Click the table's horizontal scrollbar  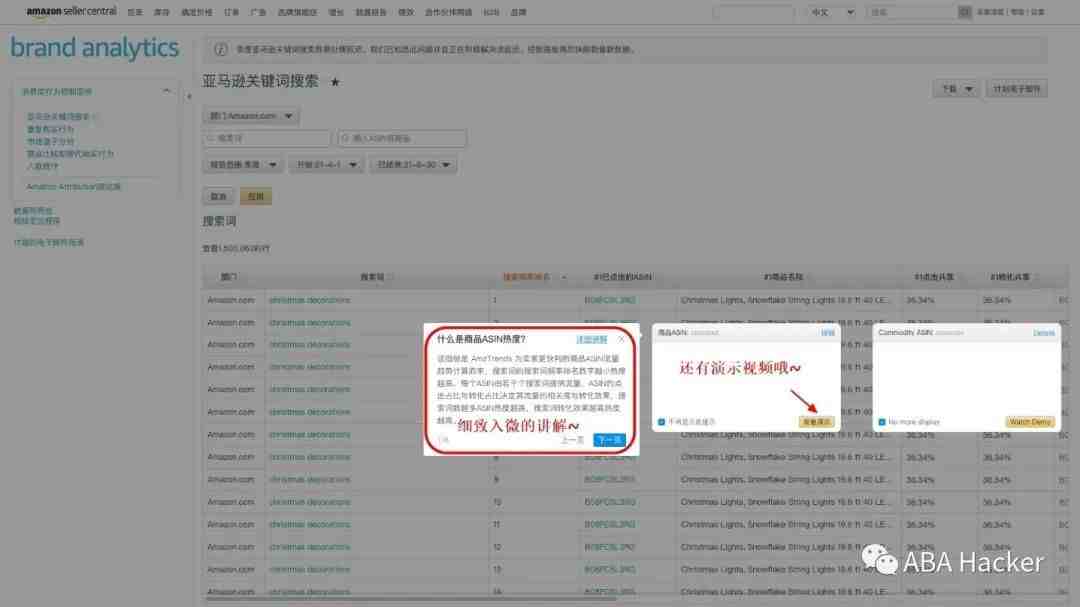point(410,598)
